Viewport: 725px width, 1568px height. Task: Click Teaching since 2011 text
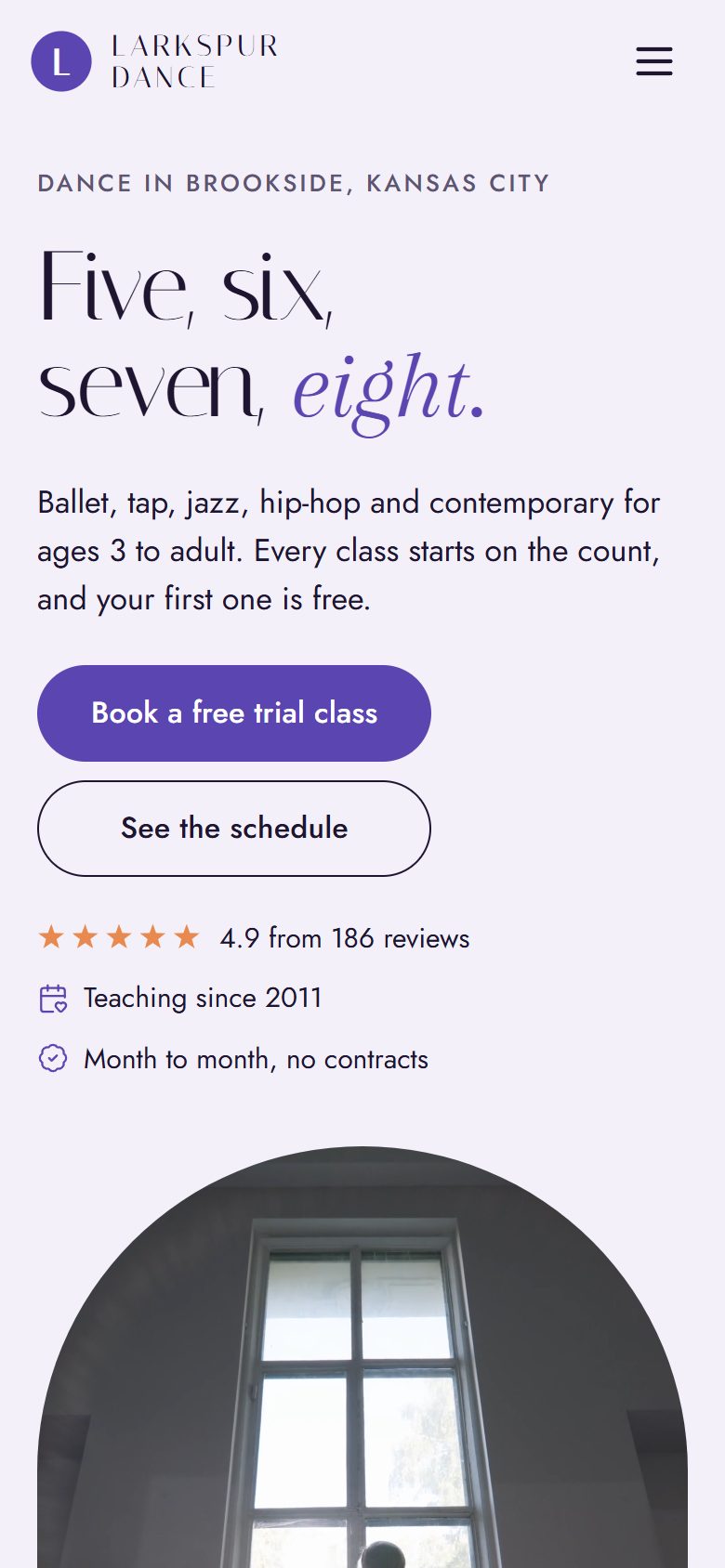(203, 998)
